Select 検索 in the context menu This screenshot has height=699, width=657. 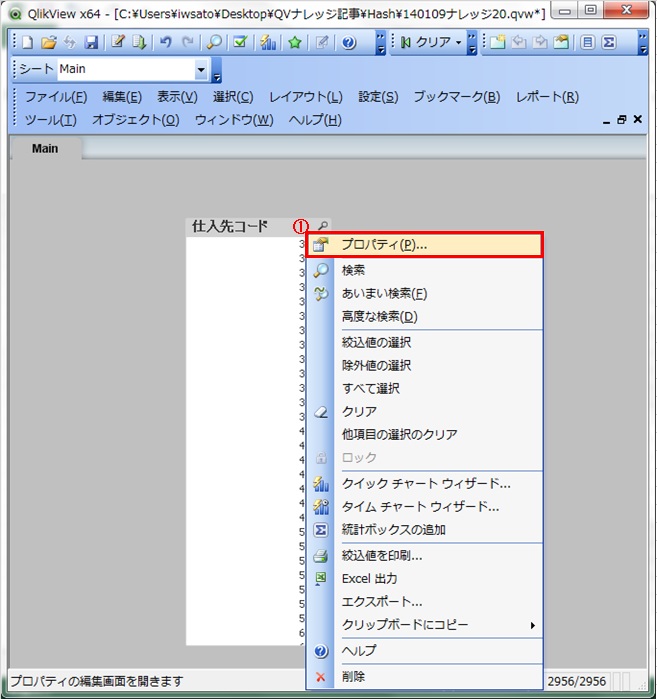click(424, 270)
